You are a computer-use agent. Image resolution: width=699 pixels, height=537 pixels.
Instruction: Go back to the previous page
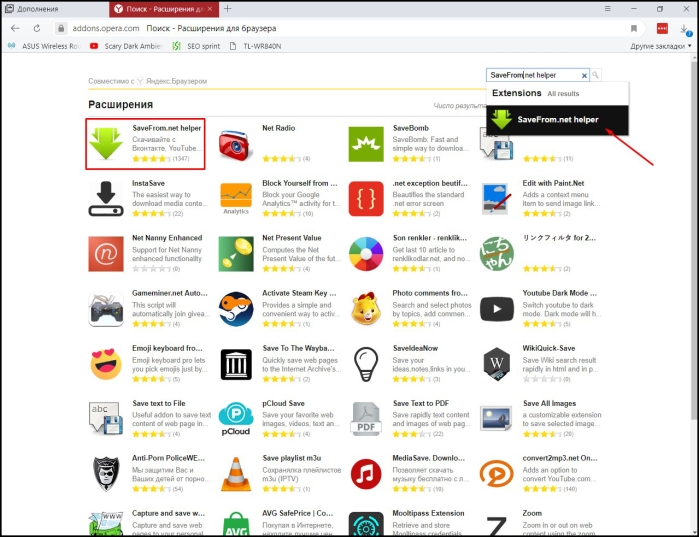15,28
